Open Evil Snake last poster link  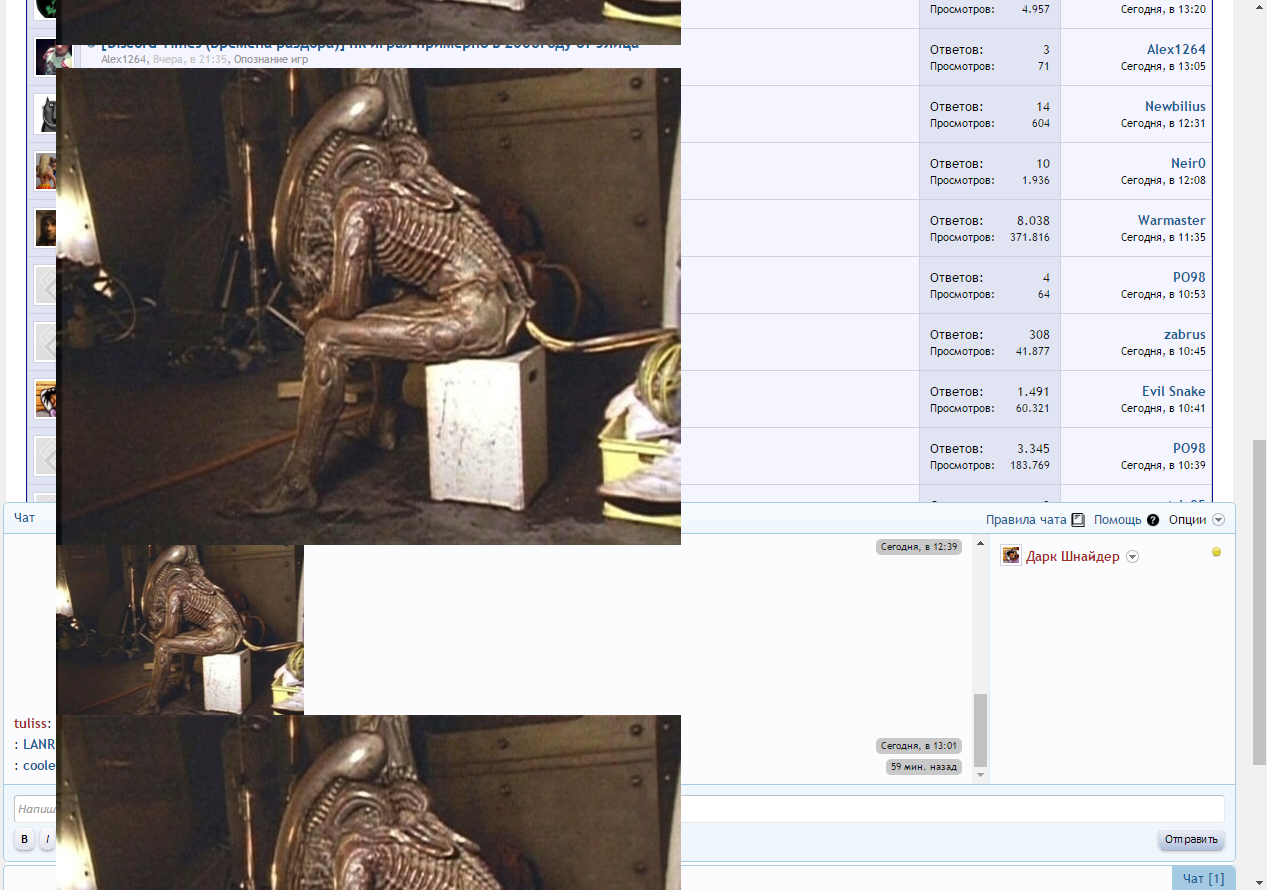pos(1174,391)
